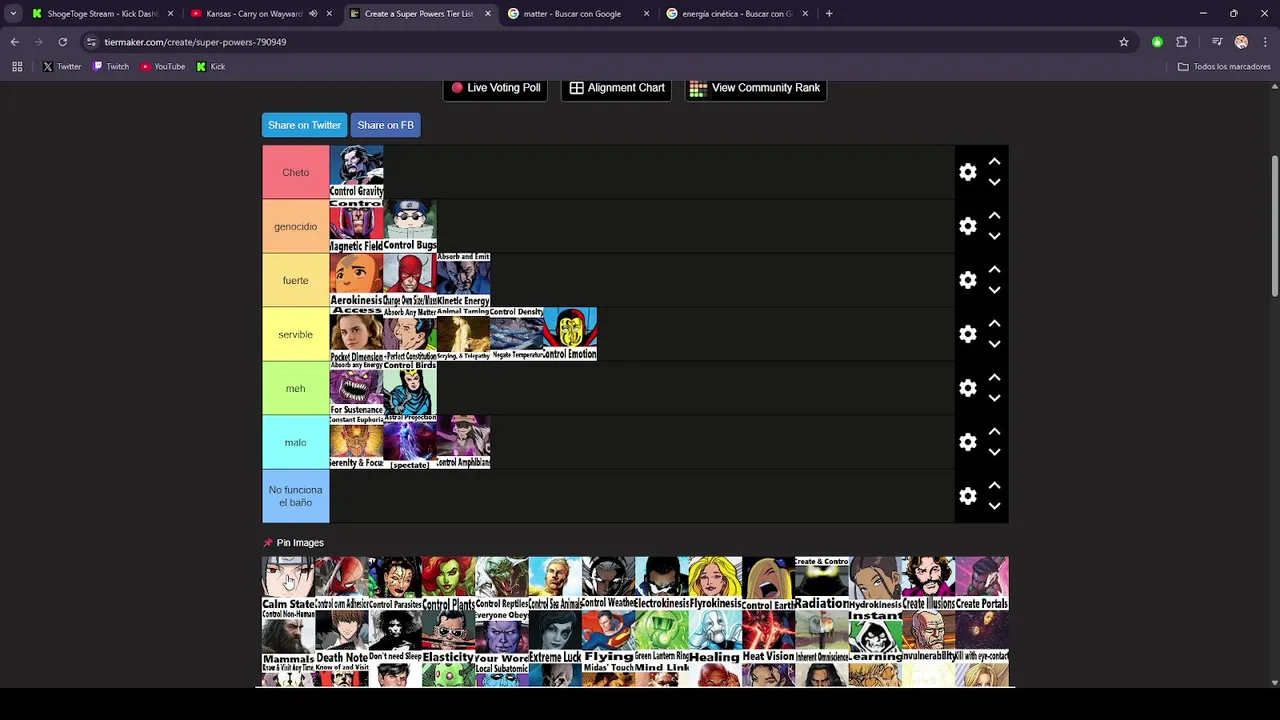Pick Control Plants image from pool
Screen dimensions: 1280x720
[448, 584]
